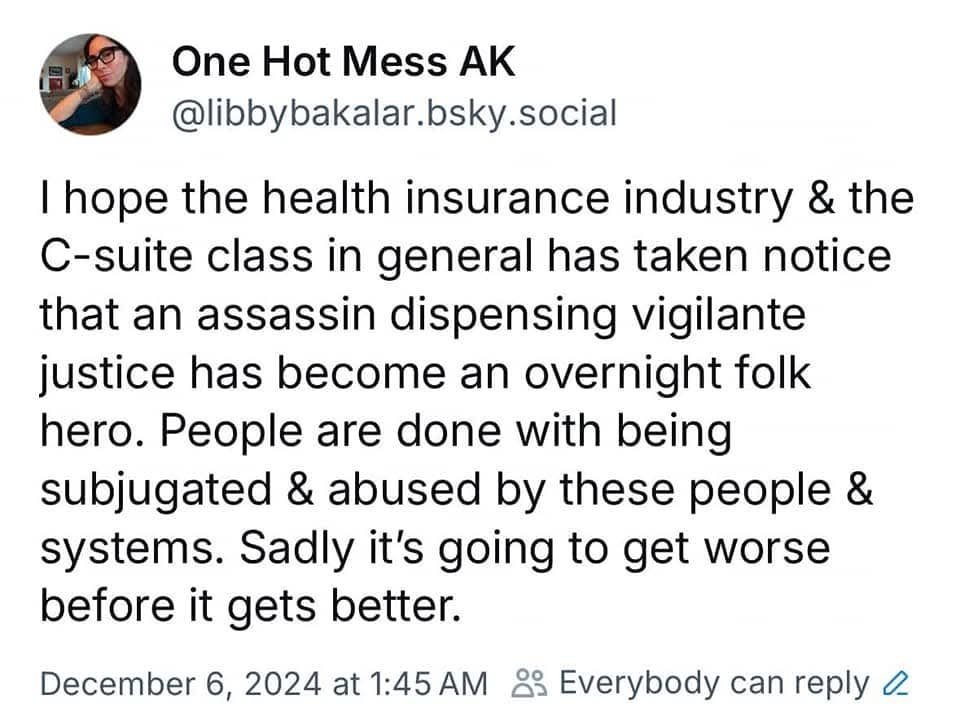Click the phrase "overnight folk" in the post

tap(667, 374)
